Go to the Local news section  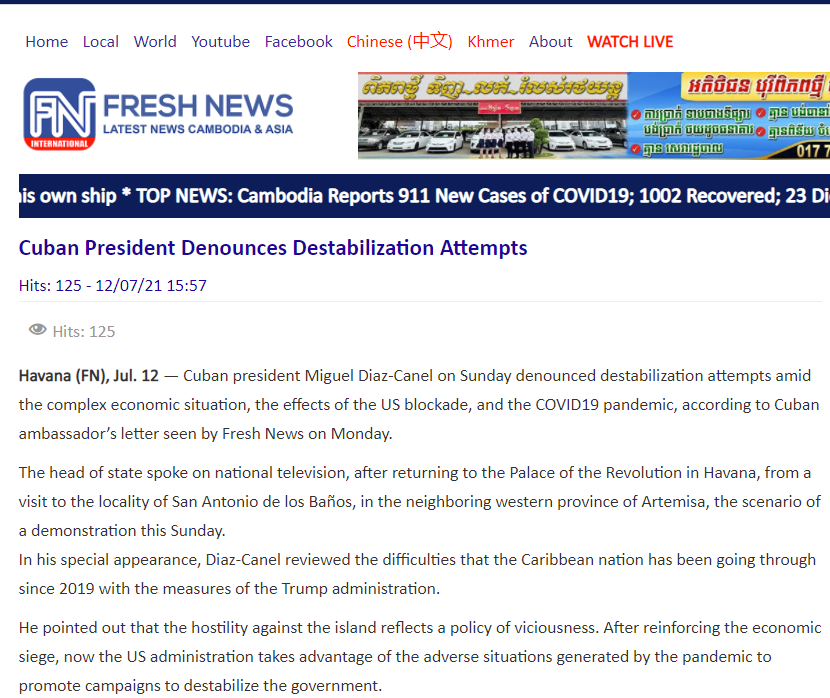pos(100,42)
